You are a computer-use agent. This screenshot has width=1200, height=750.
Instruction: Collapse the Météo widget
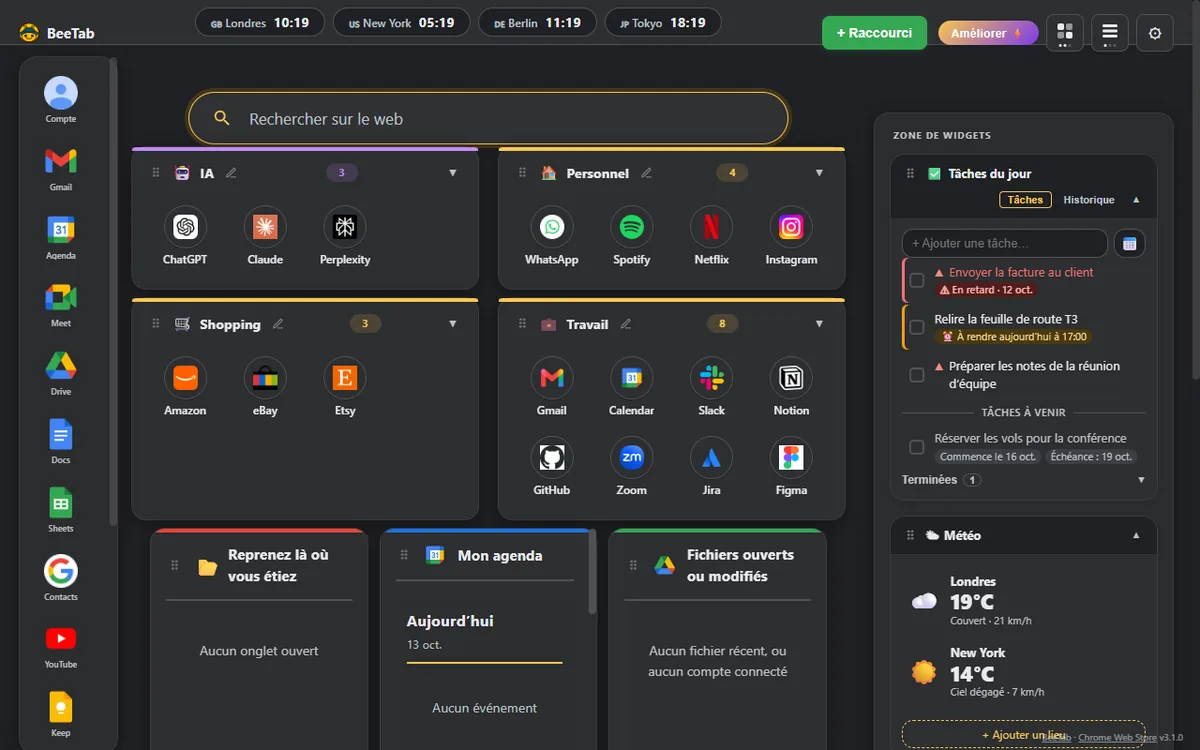[1136, 535]
